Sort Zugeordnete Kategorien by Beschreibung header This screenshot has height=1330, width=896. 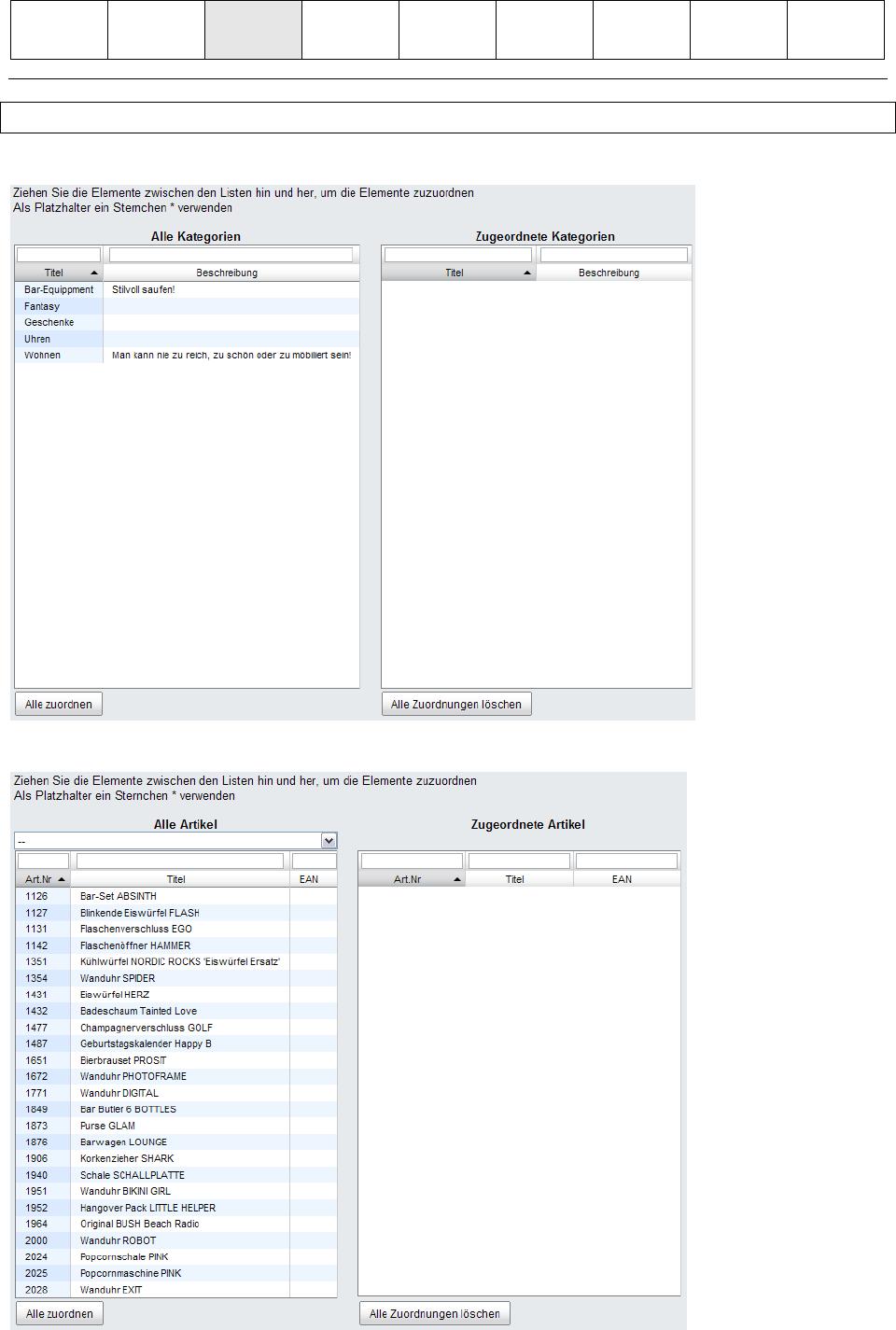613,273
